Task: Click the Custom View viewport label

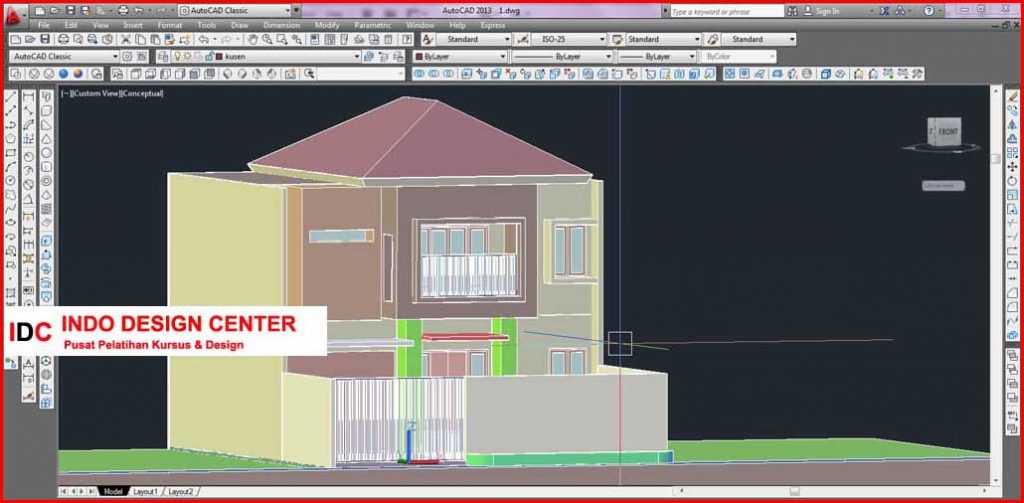Action: coord(97,93)
